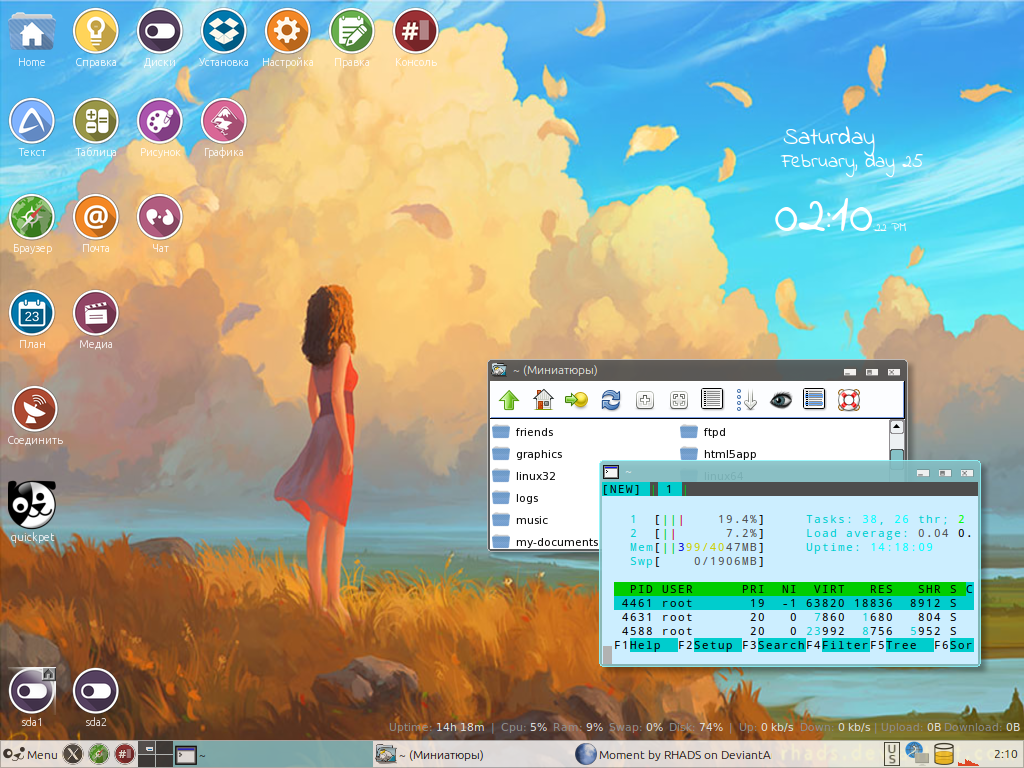Viewport: 1024px width, 768px height.
Task: Toggle hidden files eye icon in file manager
Action: click(x=780, y=400)
